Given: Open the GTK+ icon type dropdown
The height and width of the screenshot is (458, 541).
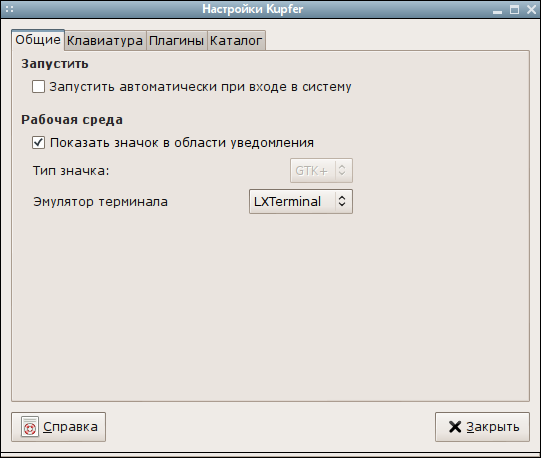Looking at the screenshot, I should [x=321, y=170].
